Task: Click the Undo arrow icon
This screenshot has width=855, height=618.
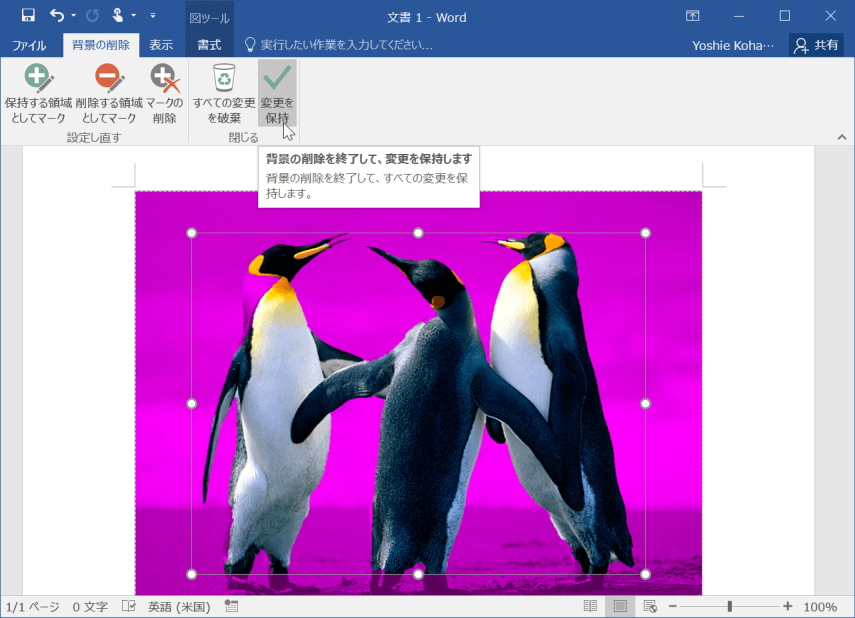Action: [57, 15]
